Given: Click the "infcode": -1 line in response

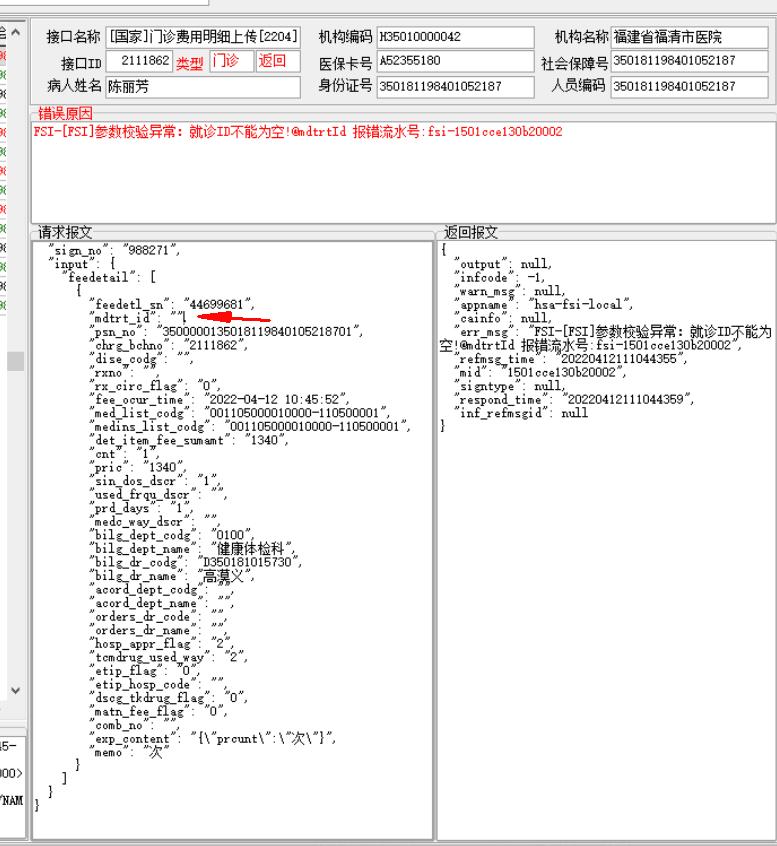Looking at the screenshot, I should click(500, 277).
